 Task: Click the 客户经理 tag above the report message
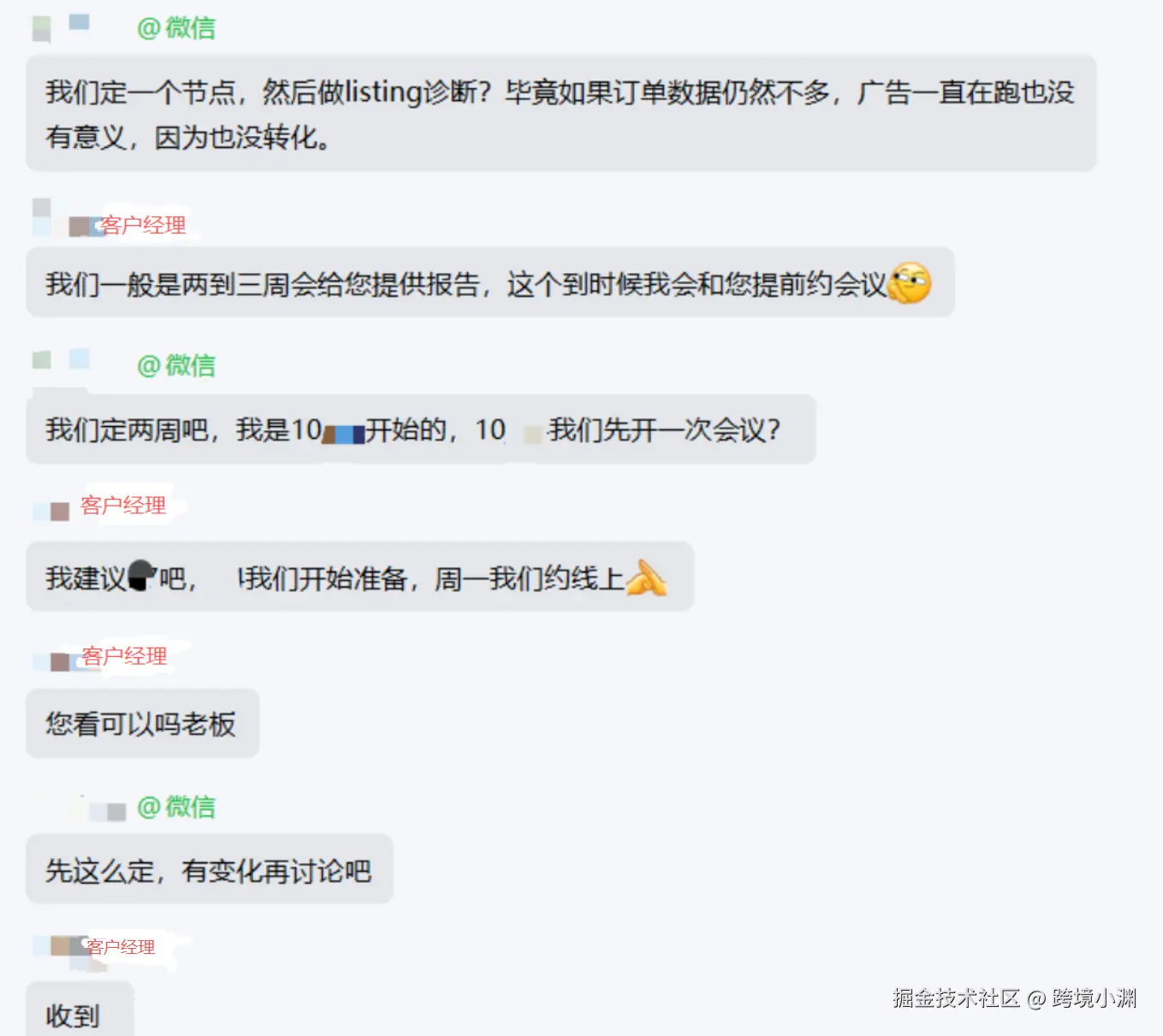point(143,225)
